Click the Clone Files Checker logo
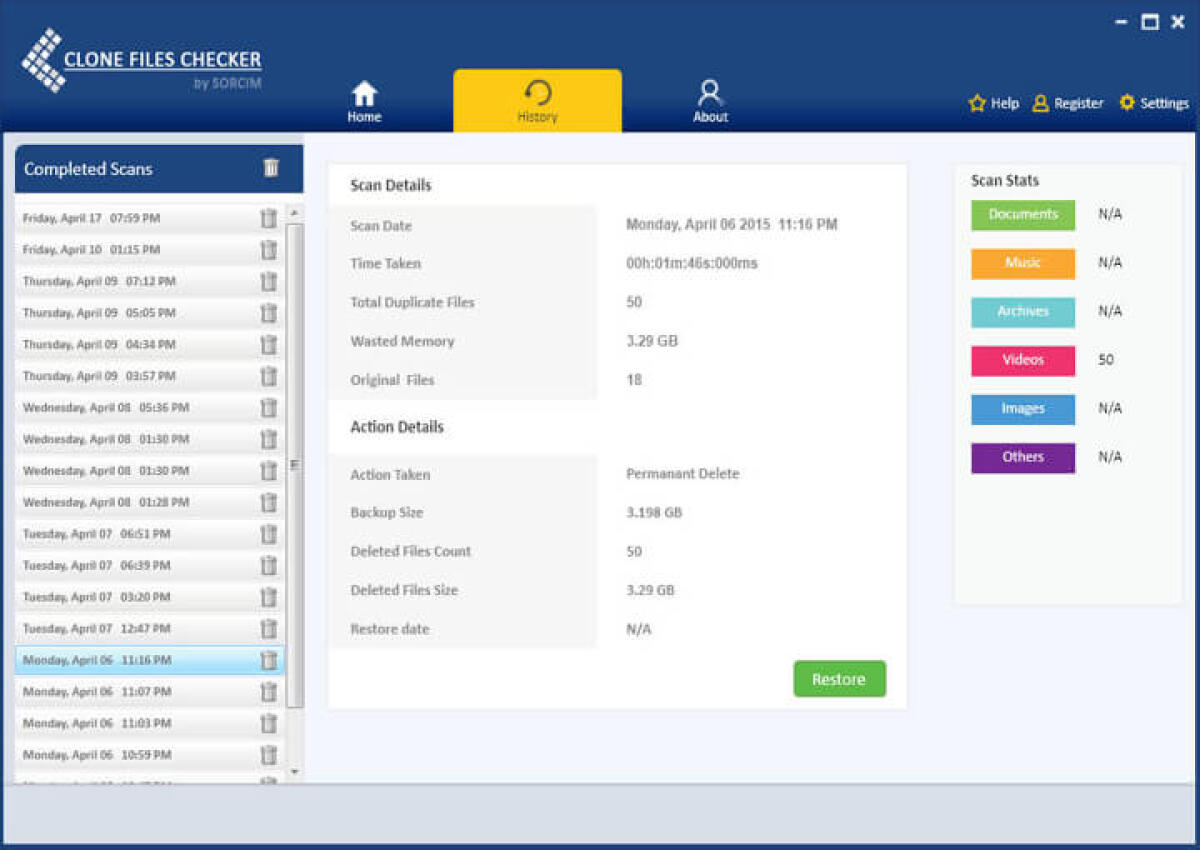Image resolution: width=1200 pixels, height=850 pixels. (x=140, y=60)
